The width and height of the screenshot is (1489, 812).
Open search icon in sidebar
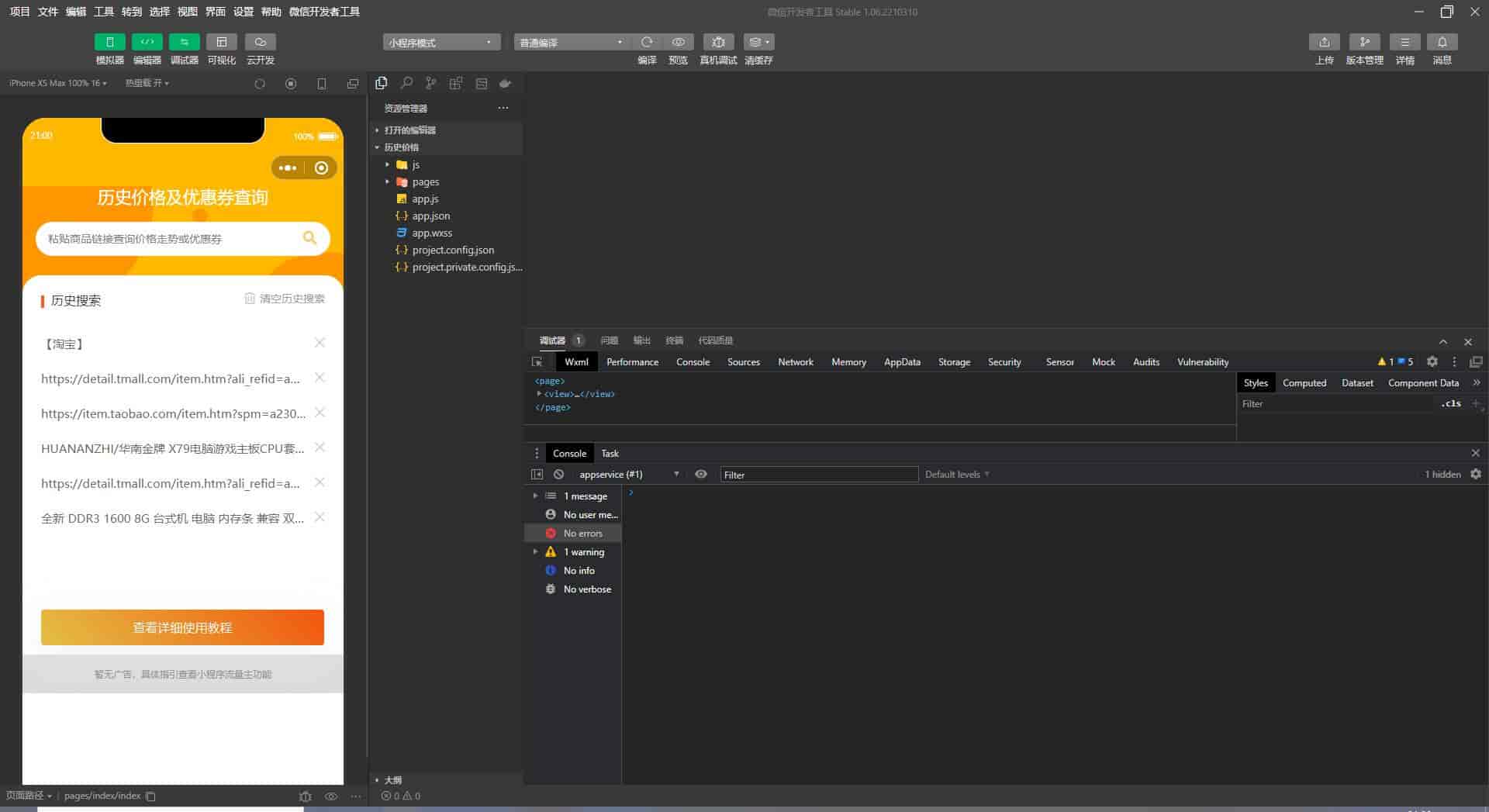click(406, 83)
